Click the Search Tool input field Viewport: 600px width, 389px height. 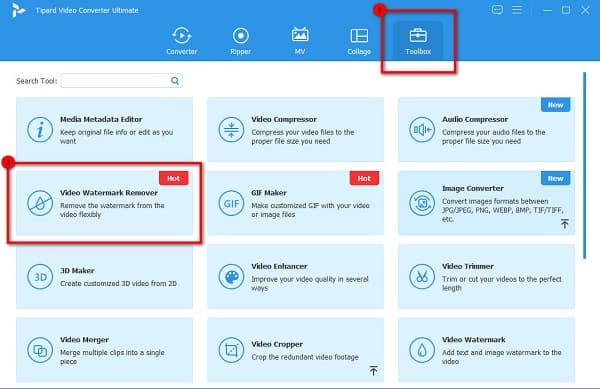tap(122, 81)
